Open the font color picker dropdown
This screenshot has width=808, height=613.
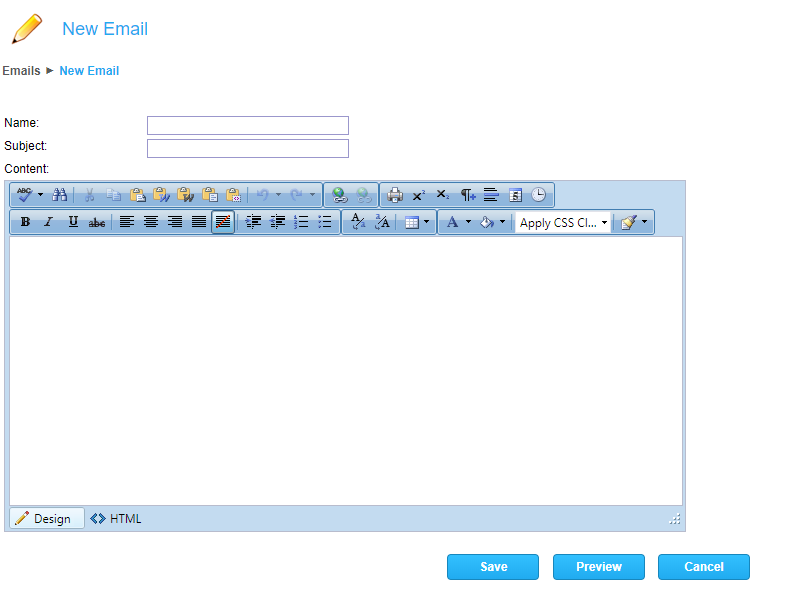click(468, 222)
